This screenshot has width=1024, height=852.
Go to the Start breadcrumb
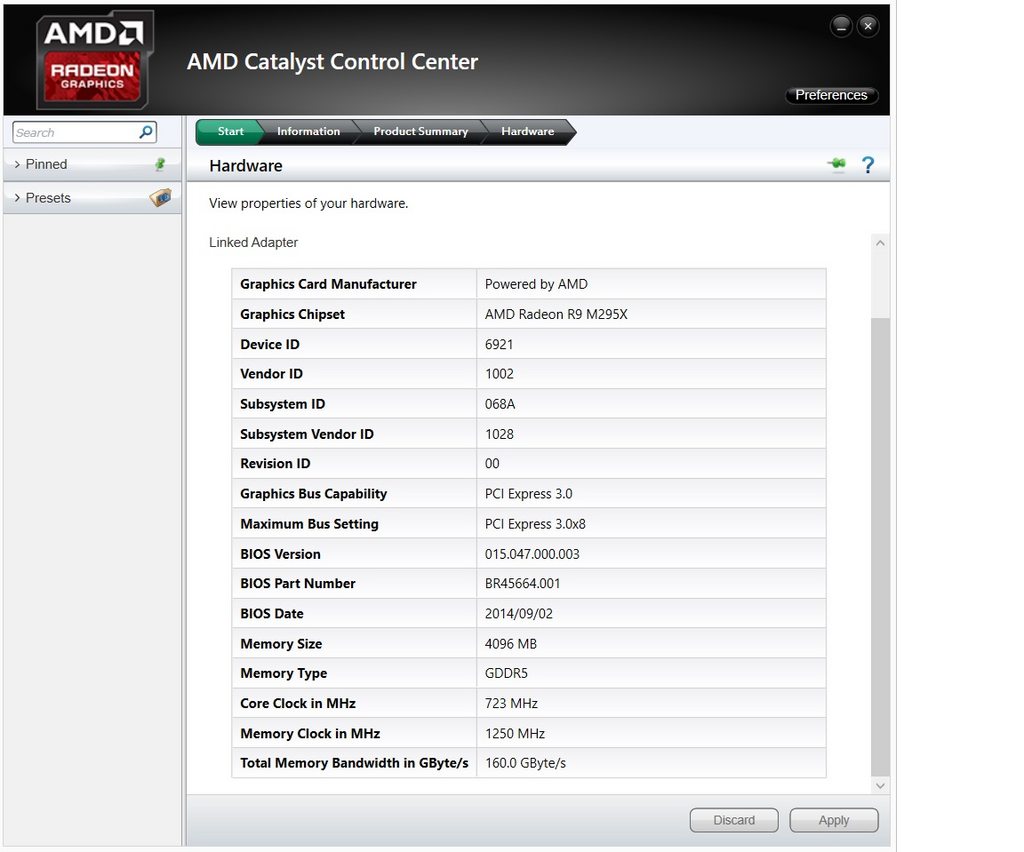pyautogui.click(x=230, y=131)
